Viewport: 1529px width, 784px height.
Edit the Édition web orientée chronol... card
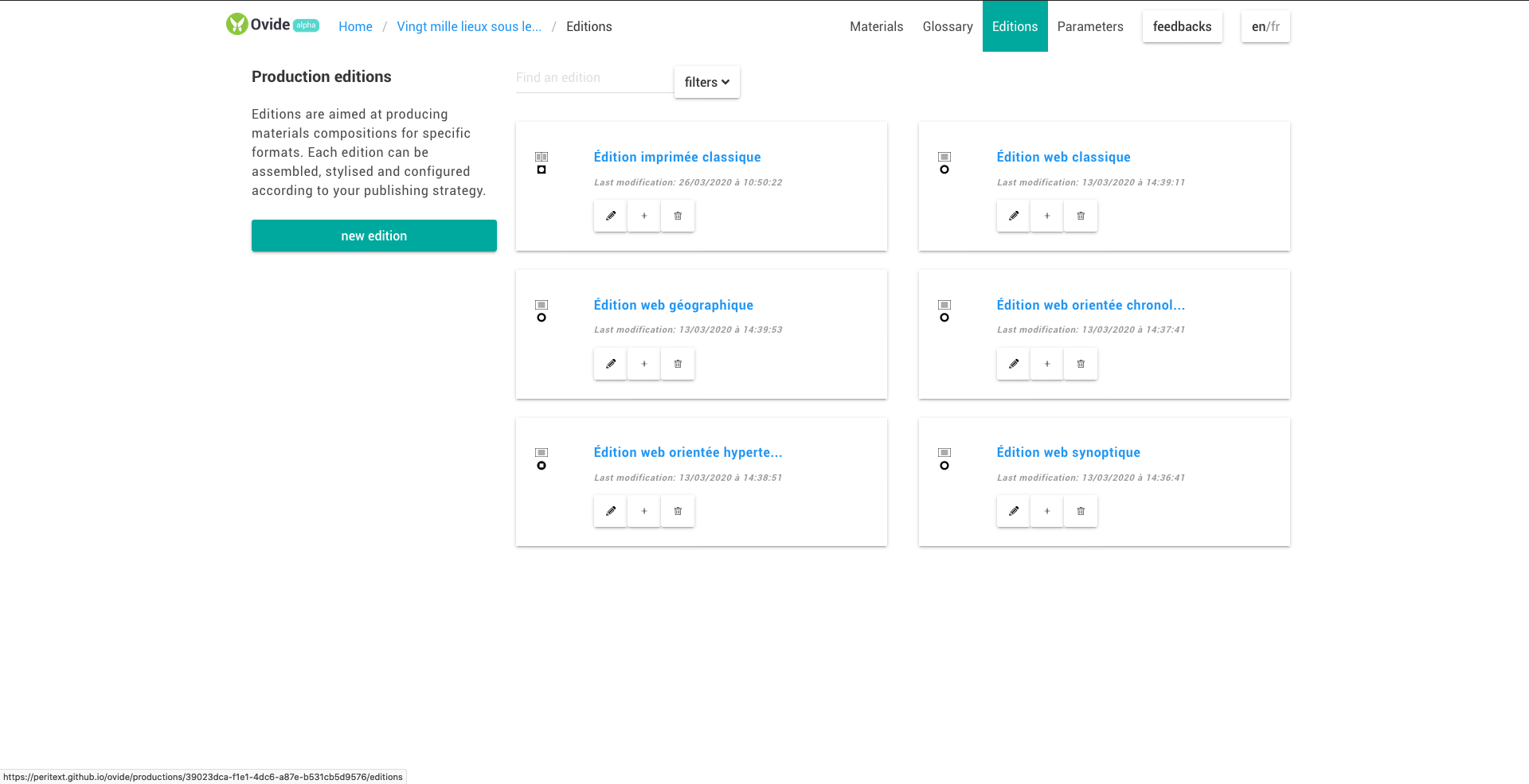1014,364
